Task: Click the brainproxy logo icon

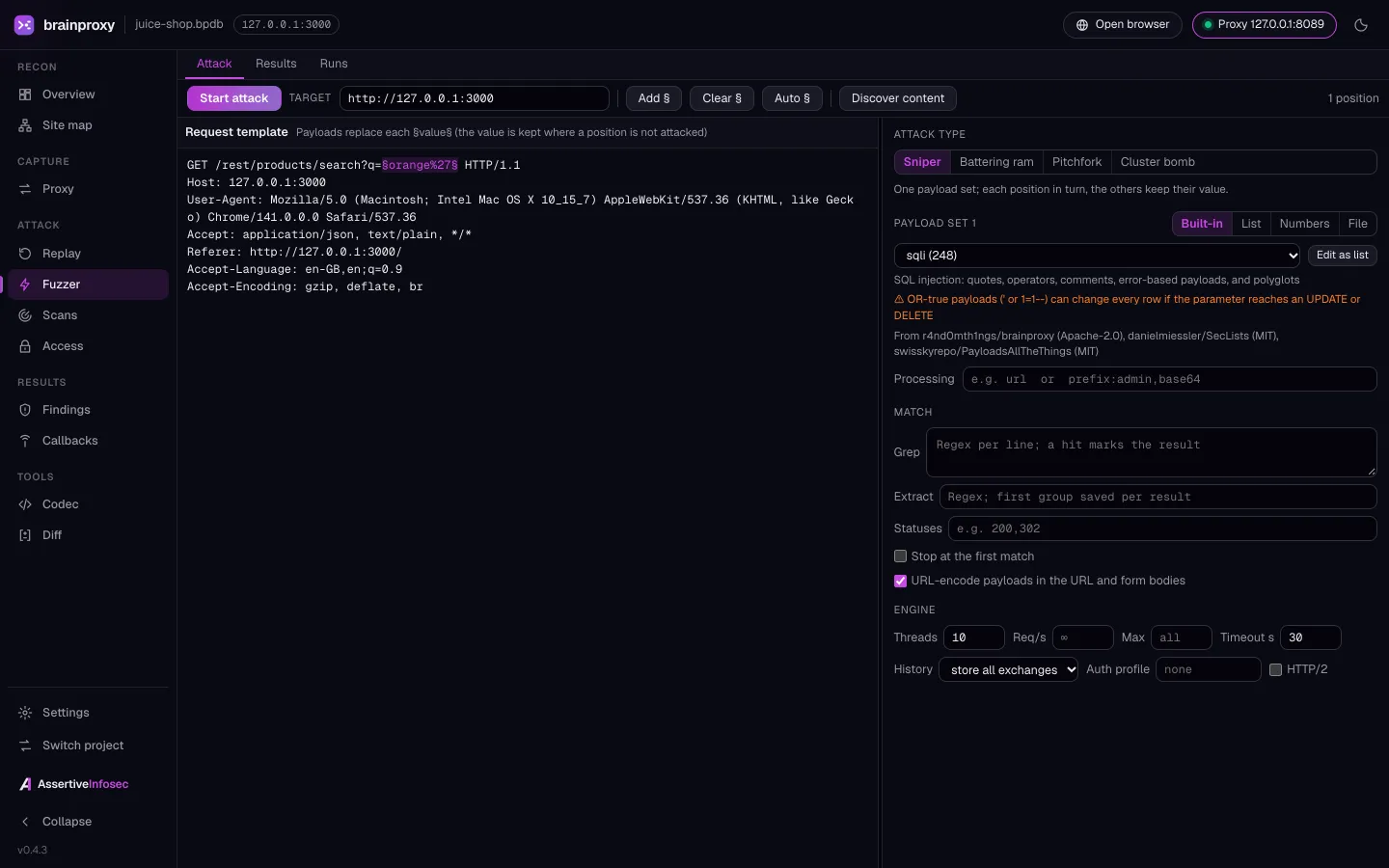Action: pyautogui.click(x=24, y=25)
